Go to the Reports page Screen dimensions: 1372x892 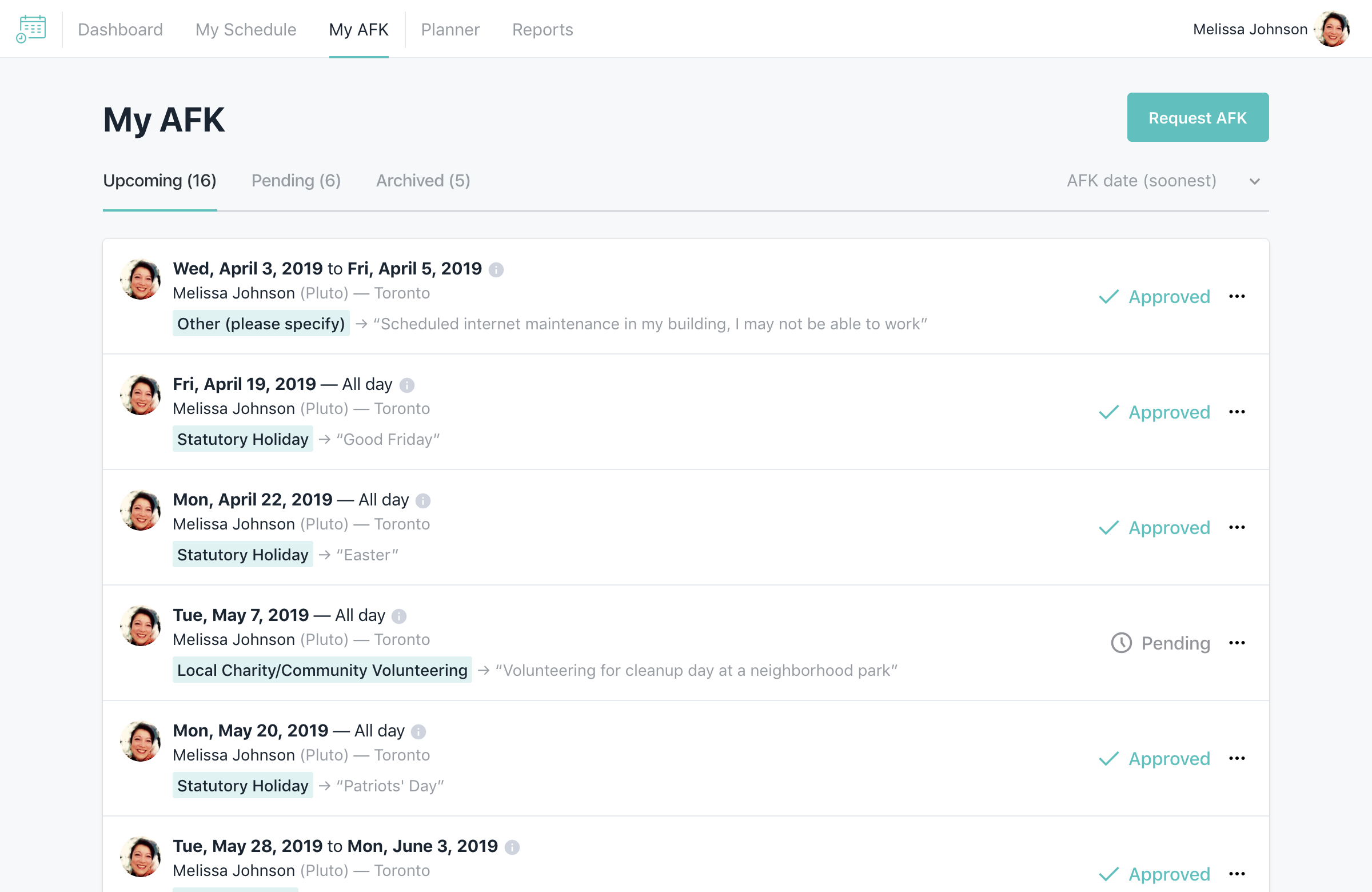click(542, 29)
